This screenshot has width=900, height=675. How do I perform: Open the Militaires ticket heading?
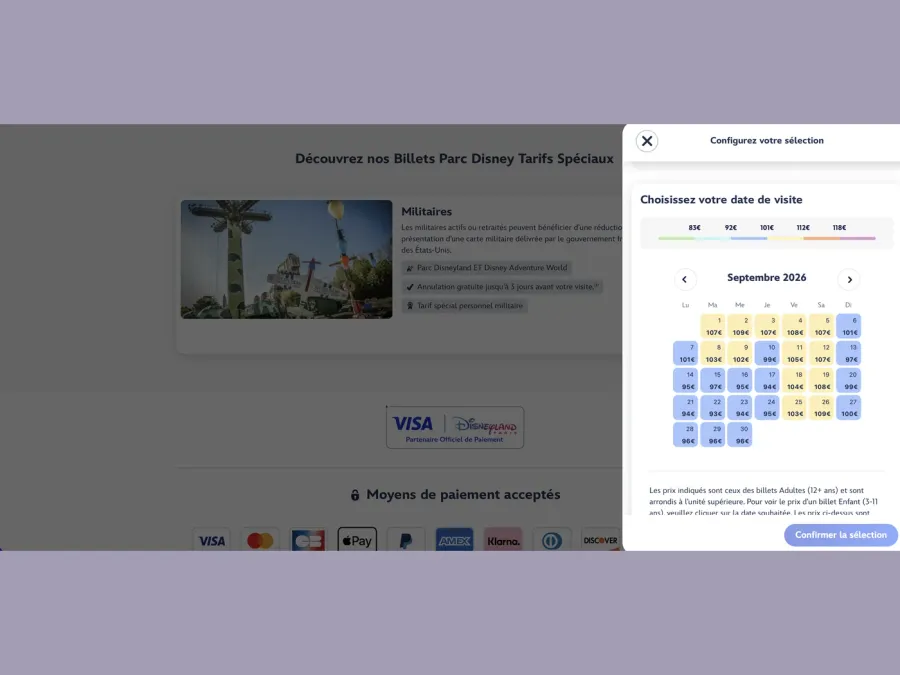click(426, 212)
